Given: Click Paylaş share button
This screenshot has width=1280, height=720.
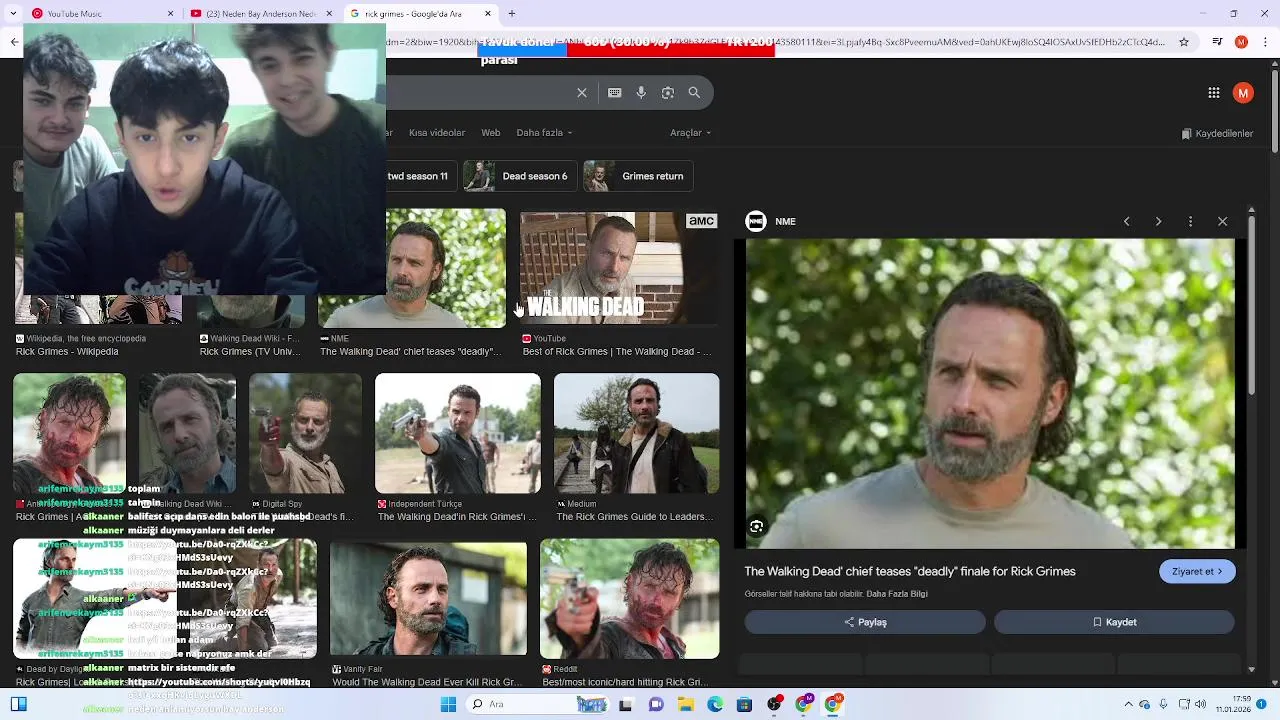Looking at the screenshot, I should coord(865,622).
